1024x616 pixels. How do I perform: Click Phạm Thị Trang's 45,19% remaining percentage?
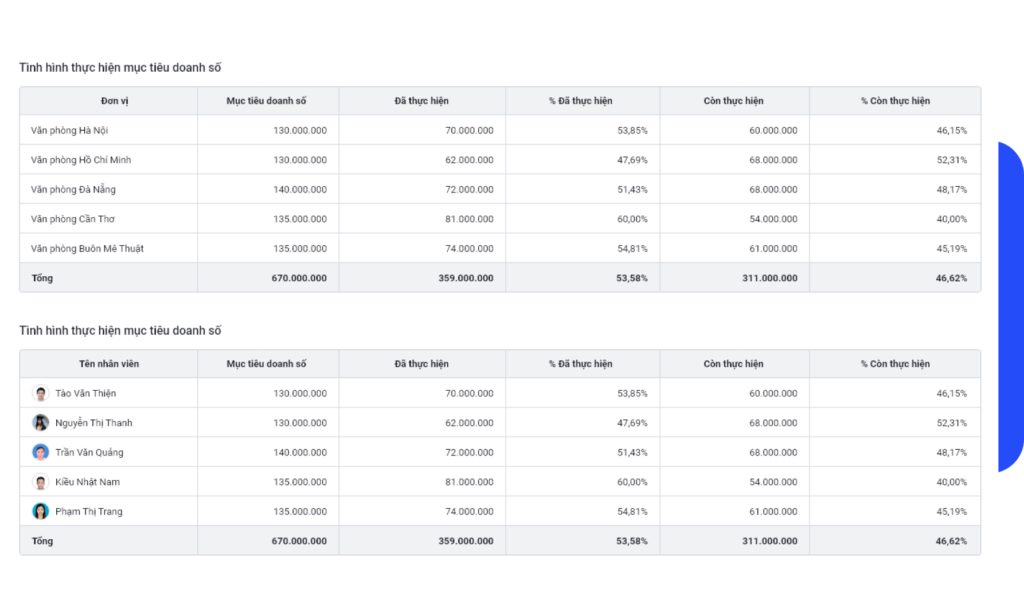coord(951,511)
